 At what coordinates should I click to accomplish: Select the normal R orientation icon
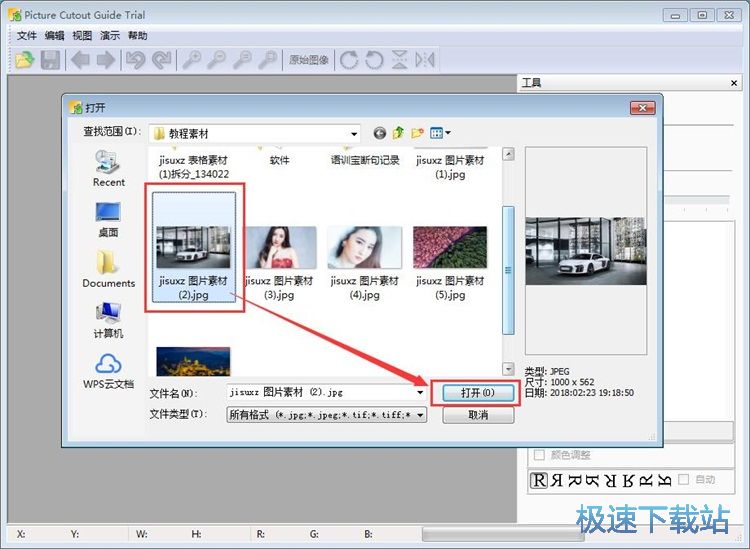click(x=539, y=480)
